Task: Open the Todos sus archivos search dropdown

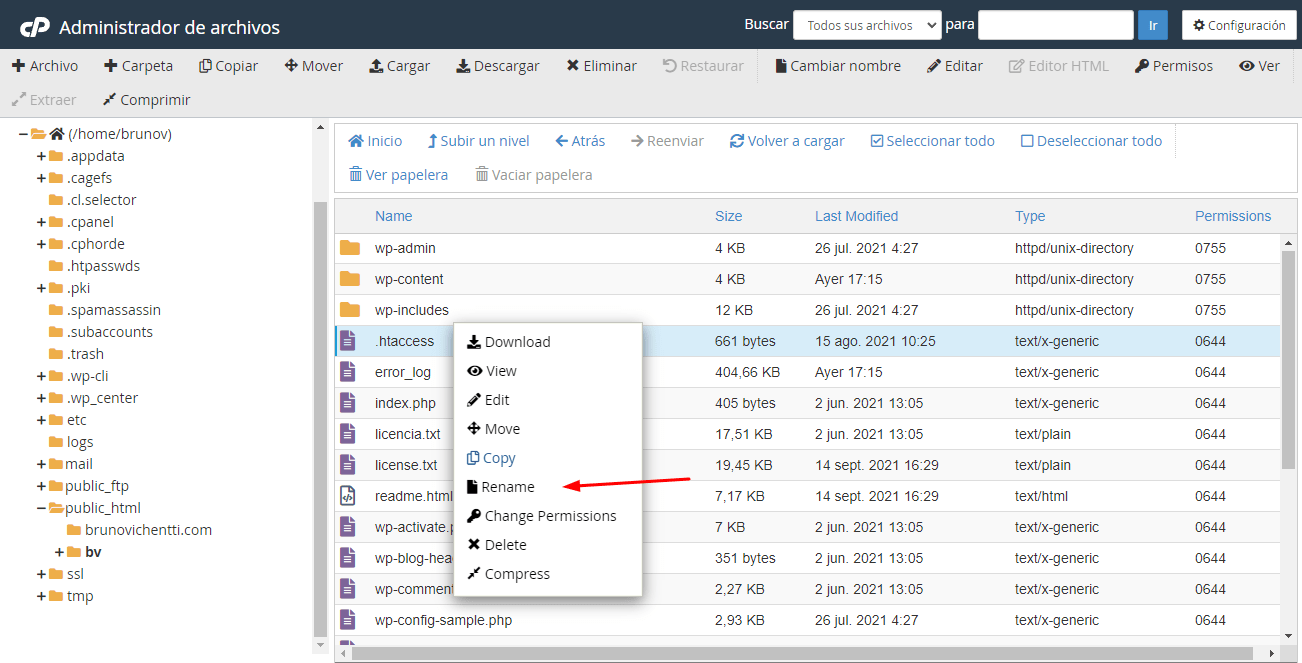Action: [867, 25]
